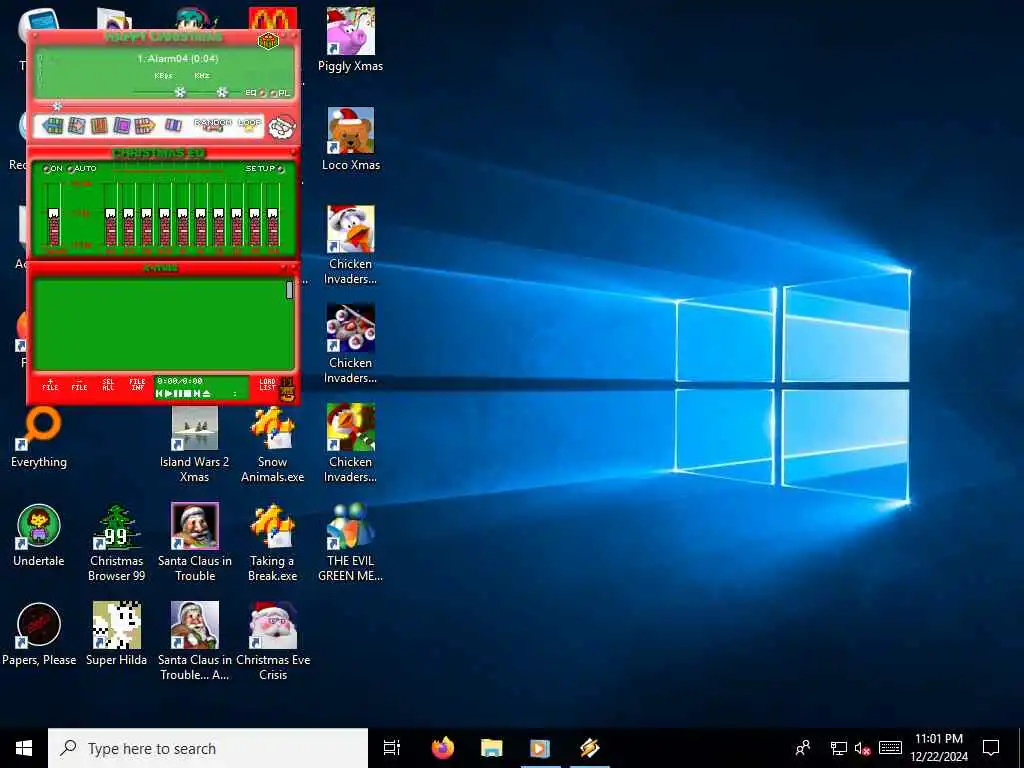Click the People icon in the system tray
The width and height of the screenshot is (1024, 768).
tap(803, 748)
